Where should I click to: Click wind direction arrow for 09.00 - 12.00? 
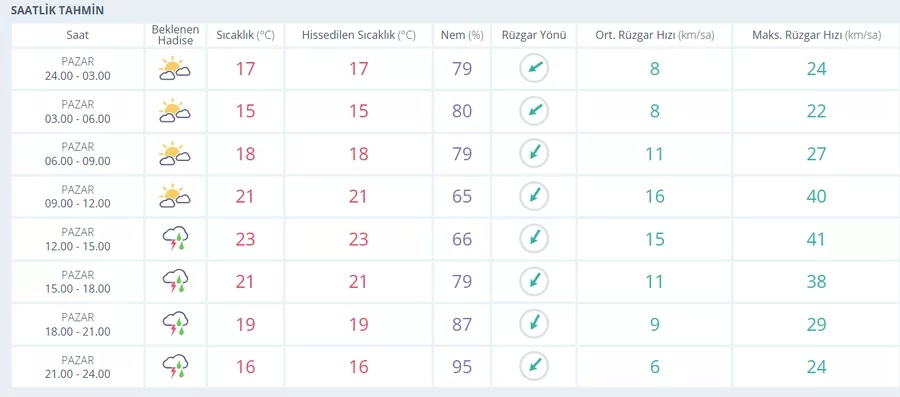[x=534, y=196]
